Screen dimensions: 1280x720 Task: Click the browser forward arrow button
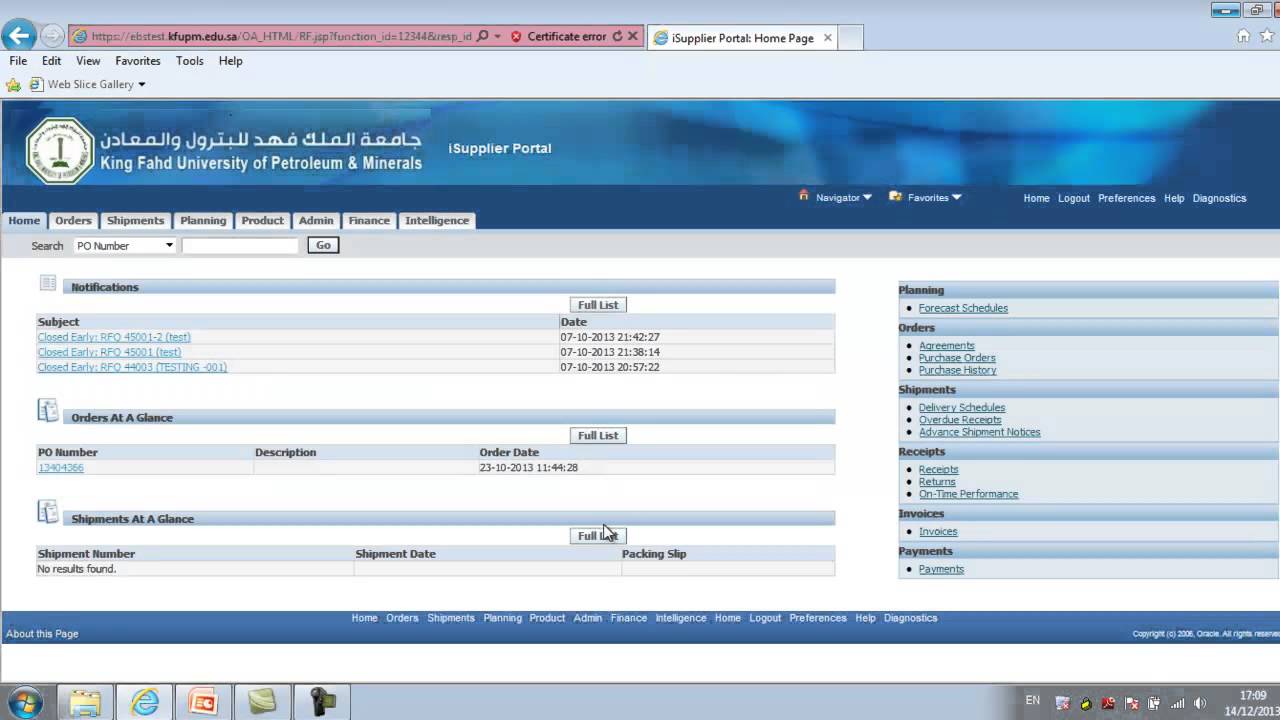[52, 36]
